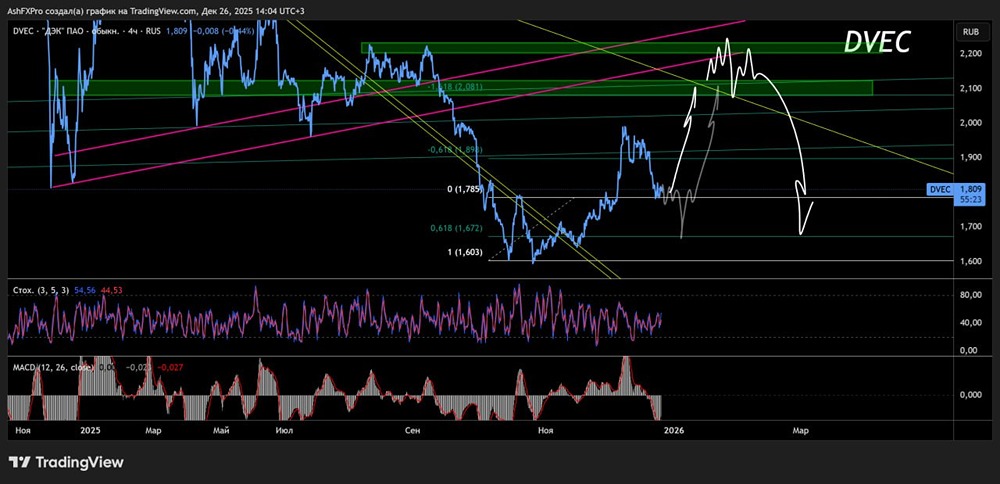Click the 1,600 price axis label
This screenshot has width=1000, height=484.
coord(972,261)
